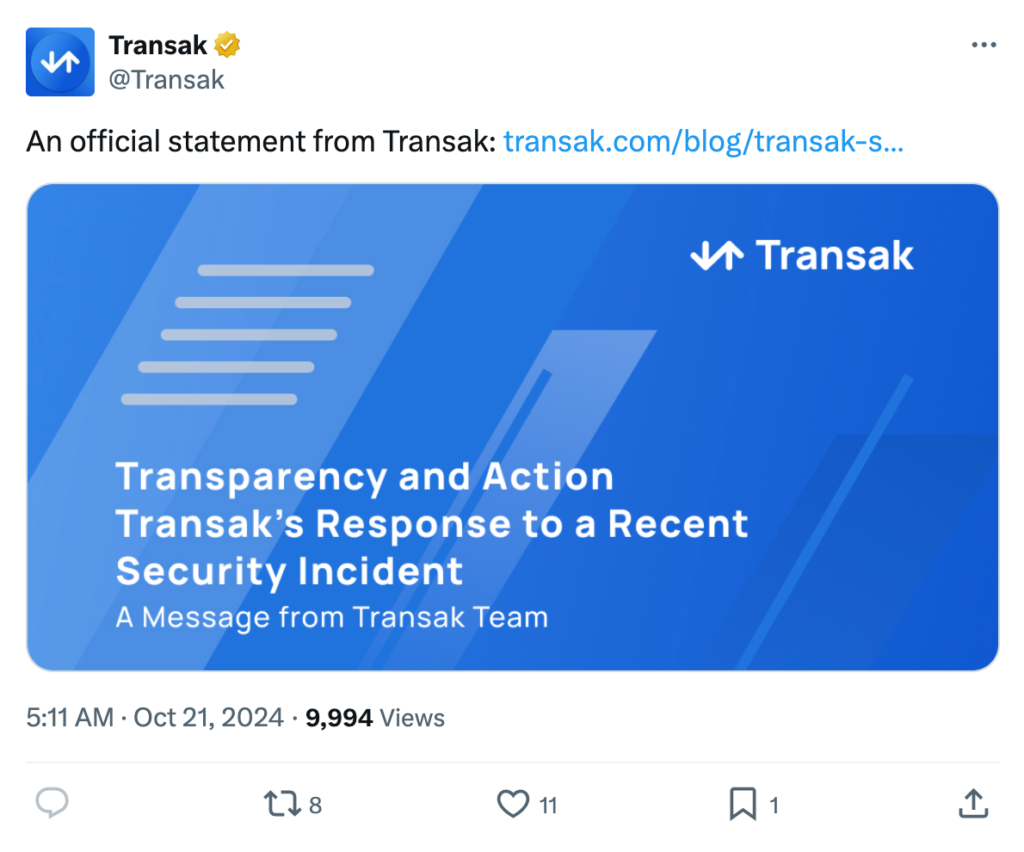Open the transak.com/blog link
The height and width of the screenshot is (852, 1024).
click(703, 141)
